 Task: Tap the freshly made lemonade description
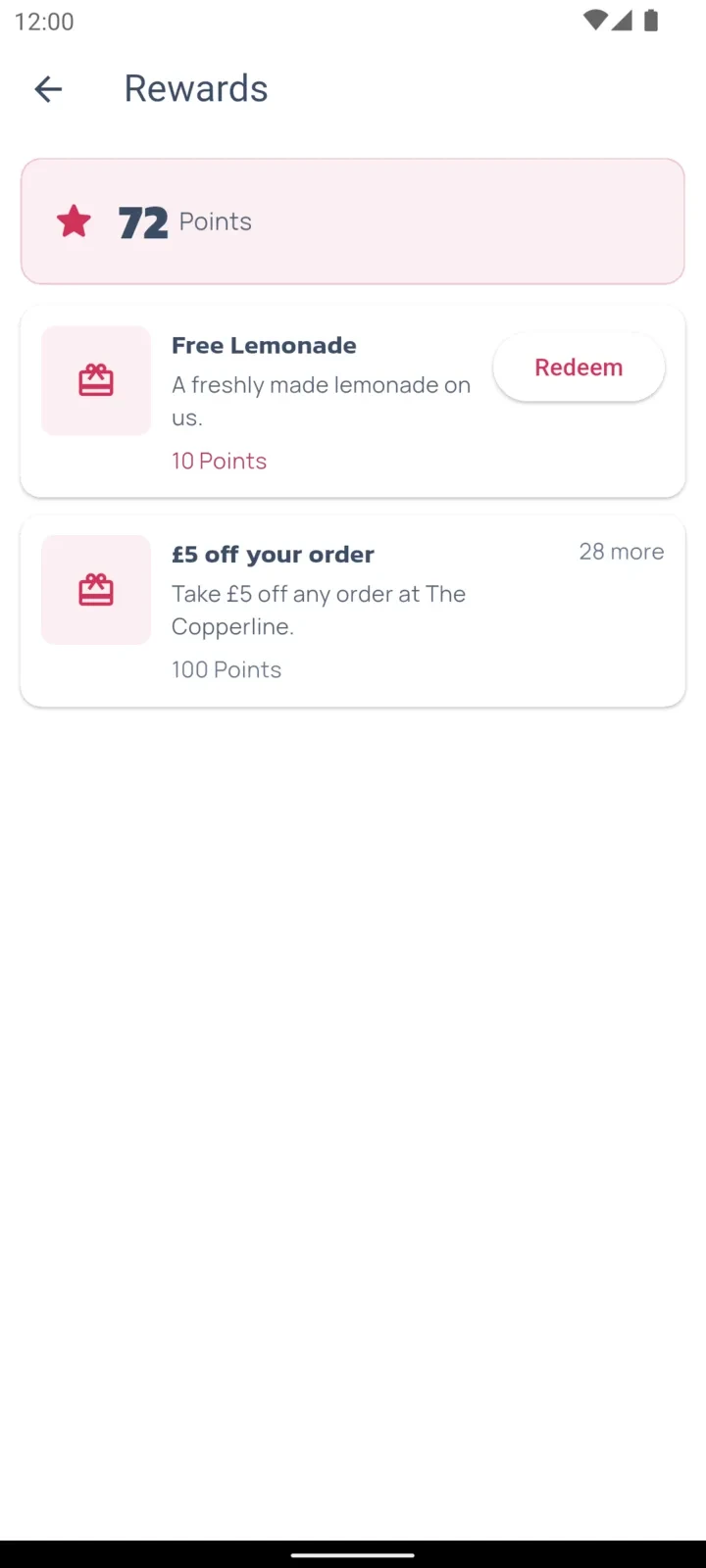tap(322, 401)
